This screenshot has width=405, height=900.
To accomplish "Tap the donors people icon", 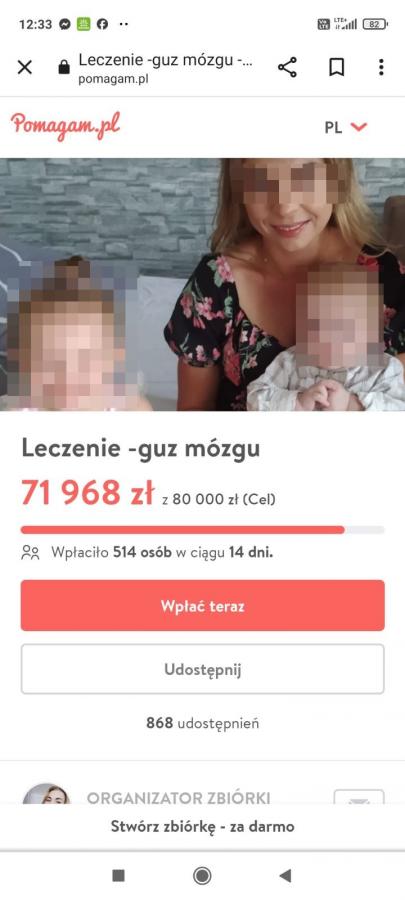I will (x=30, y=553).
